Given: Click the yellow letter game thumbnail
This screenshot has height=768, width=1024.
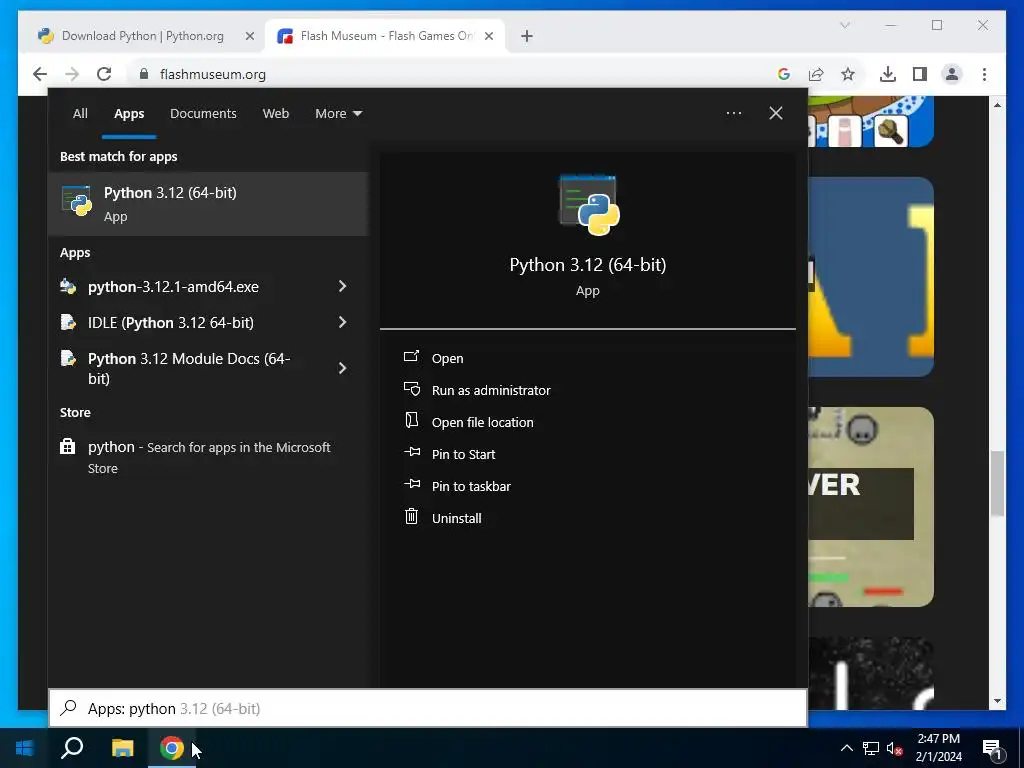Looking at the screenshot, I should [x=871, y=277].
